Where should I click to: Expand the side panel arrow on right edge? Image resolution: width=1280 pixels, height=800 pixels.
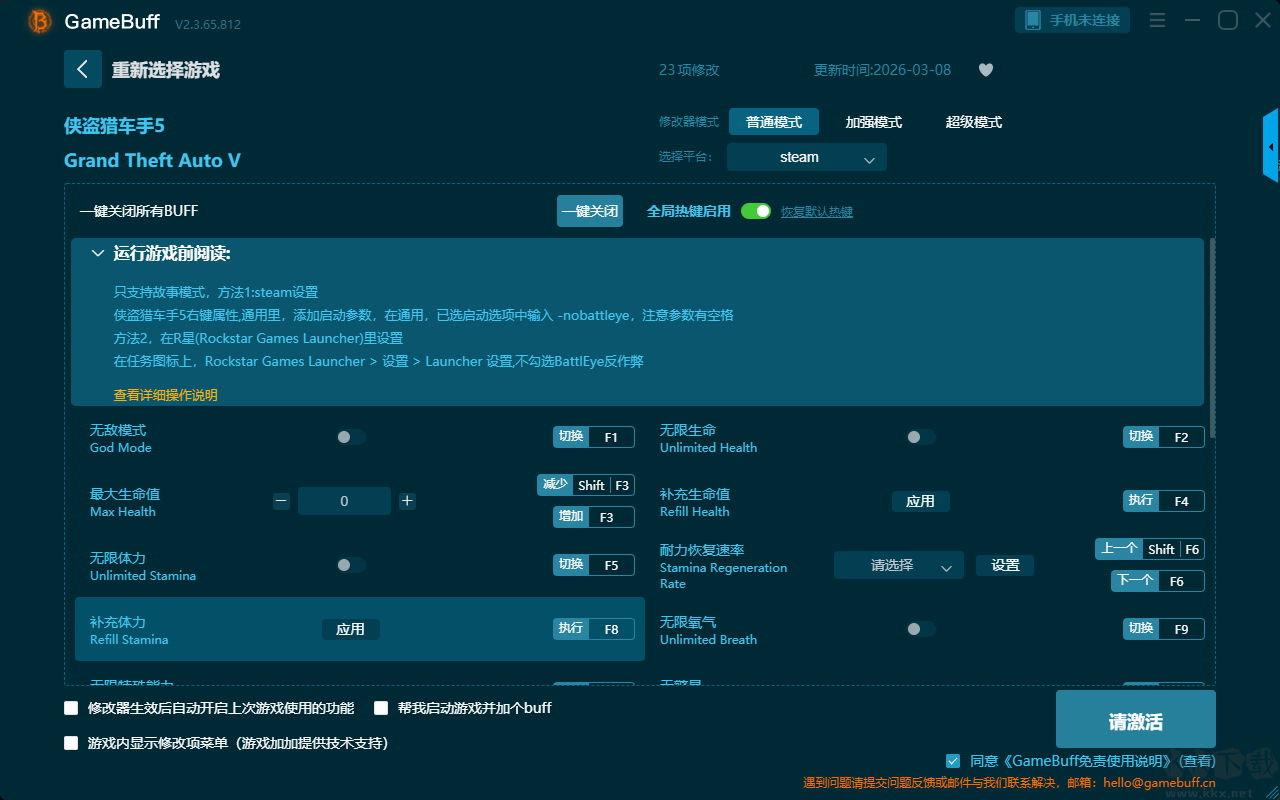coord(1271,146)
